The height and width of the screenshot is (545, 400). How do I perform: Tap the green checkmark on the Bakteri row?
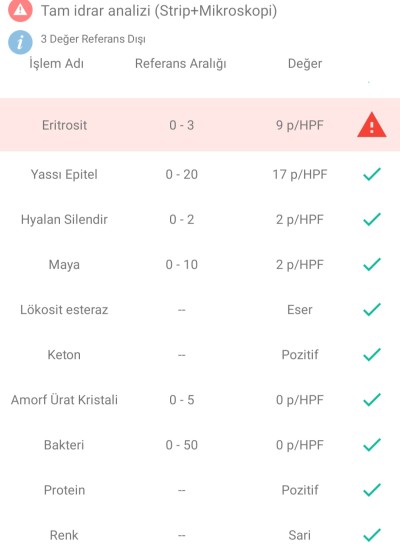coord(372,445)
